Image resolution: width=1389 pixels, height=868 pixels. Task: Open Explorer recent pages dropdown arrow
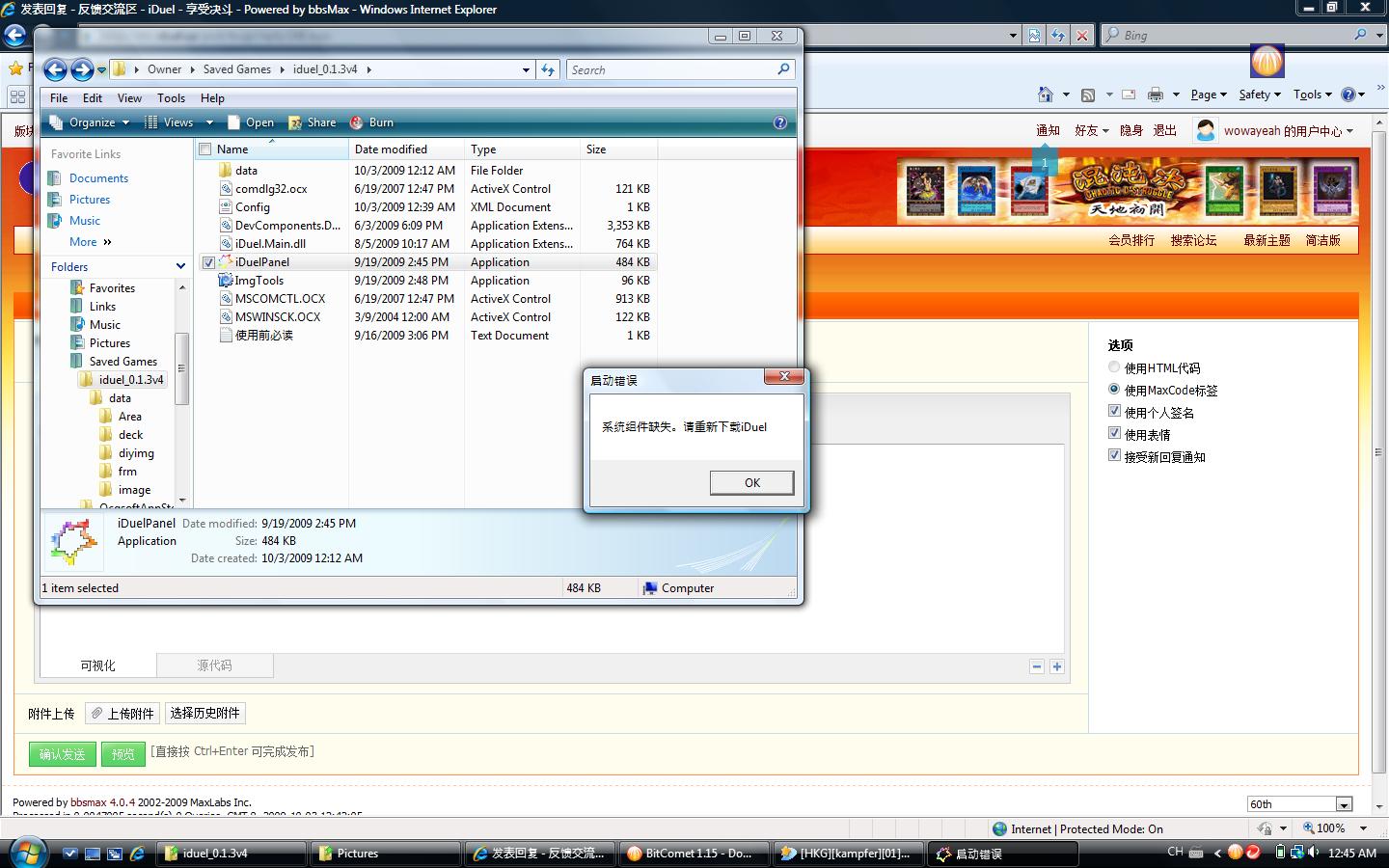(101, 69)
